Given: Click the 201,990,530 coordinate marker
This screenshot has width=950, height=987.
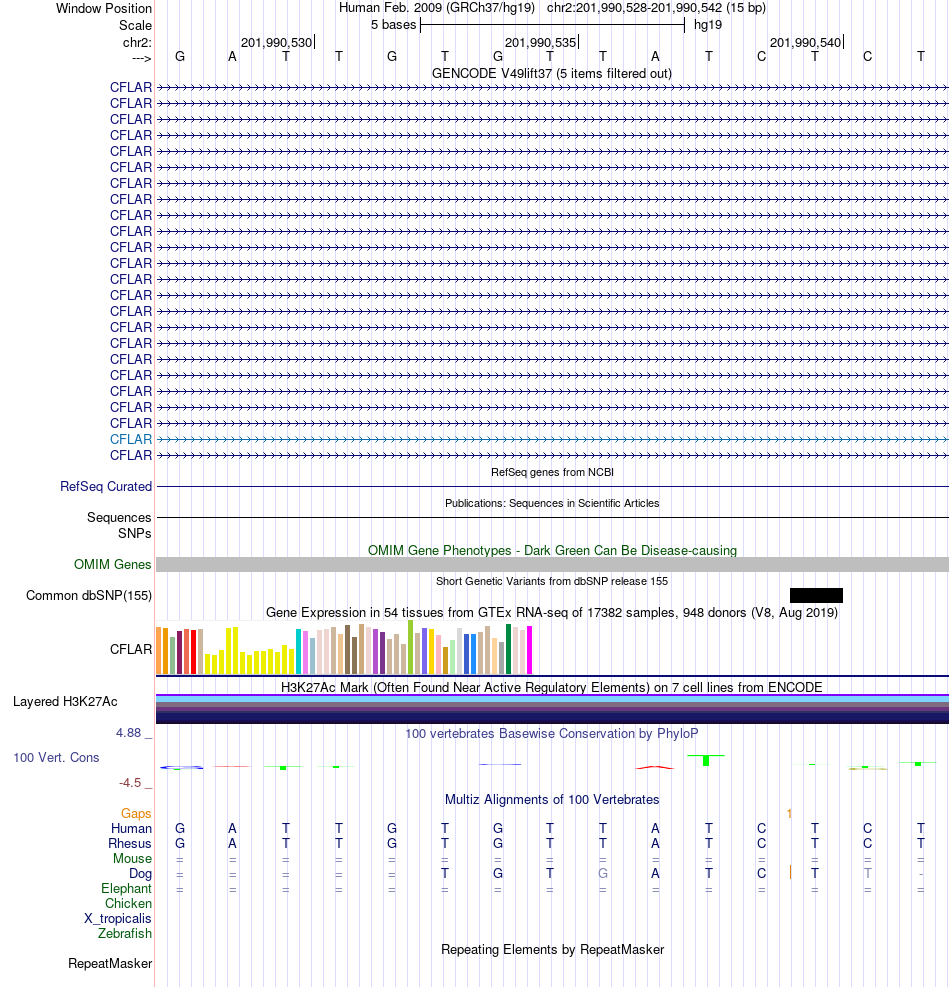Looking at the screenshot, I should (277, 42).
